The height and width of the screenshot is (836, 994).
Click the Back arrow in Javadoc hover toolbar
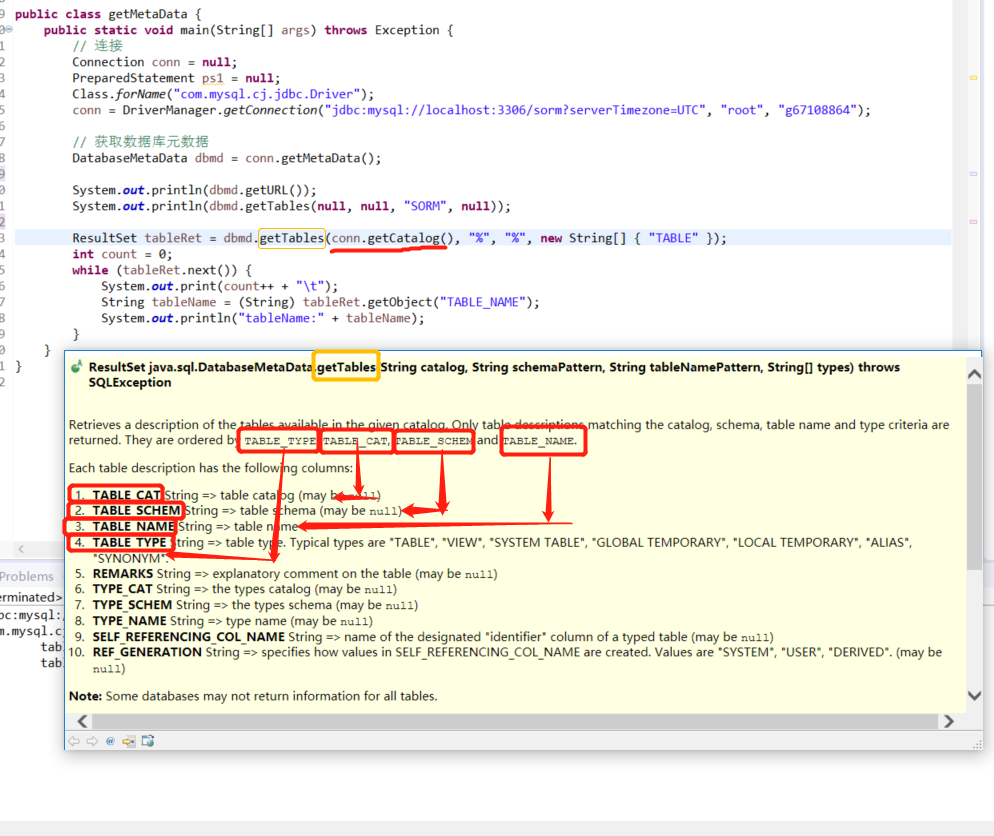[74, 741]
